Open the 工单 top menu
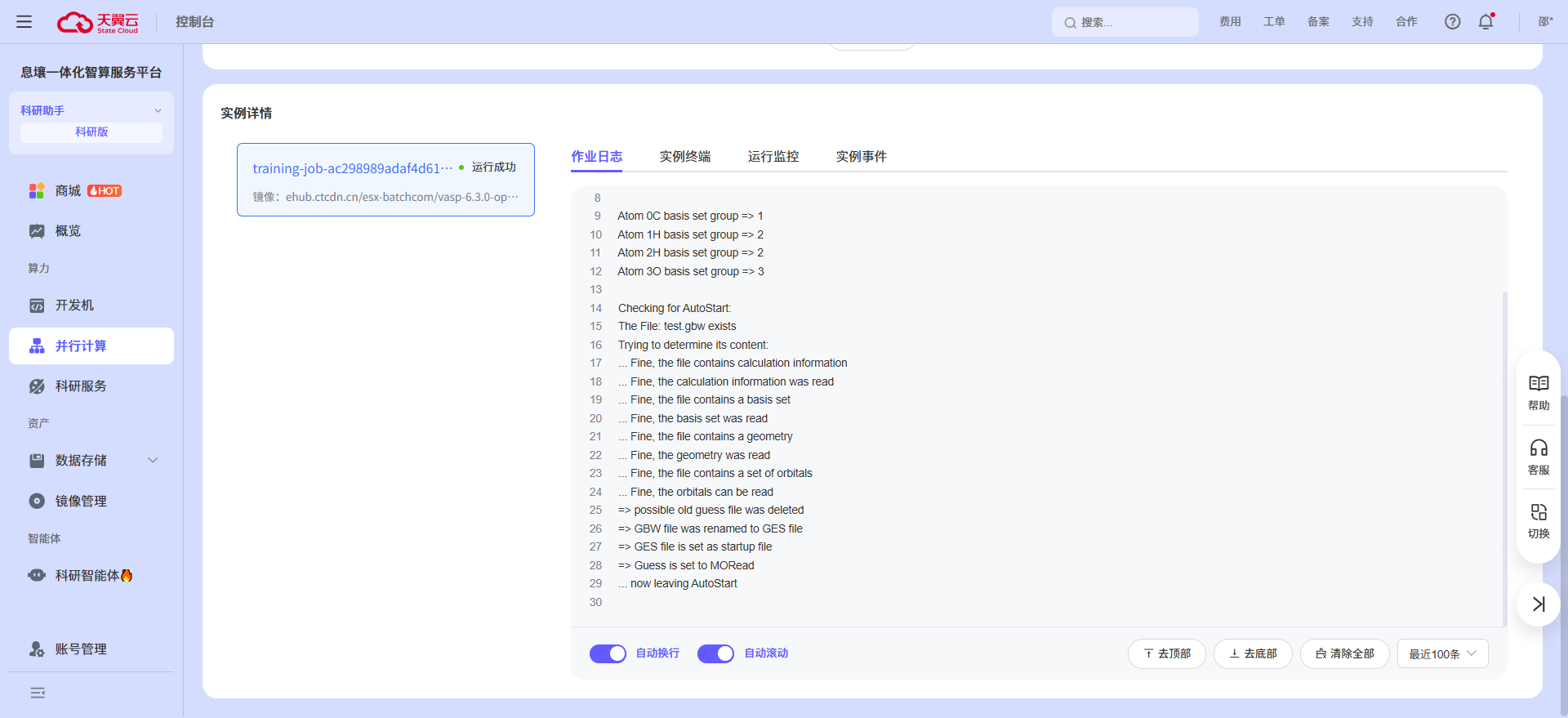 1274,22
